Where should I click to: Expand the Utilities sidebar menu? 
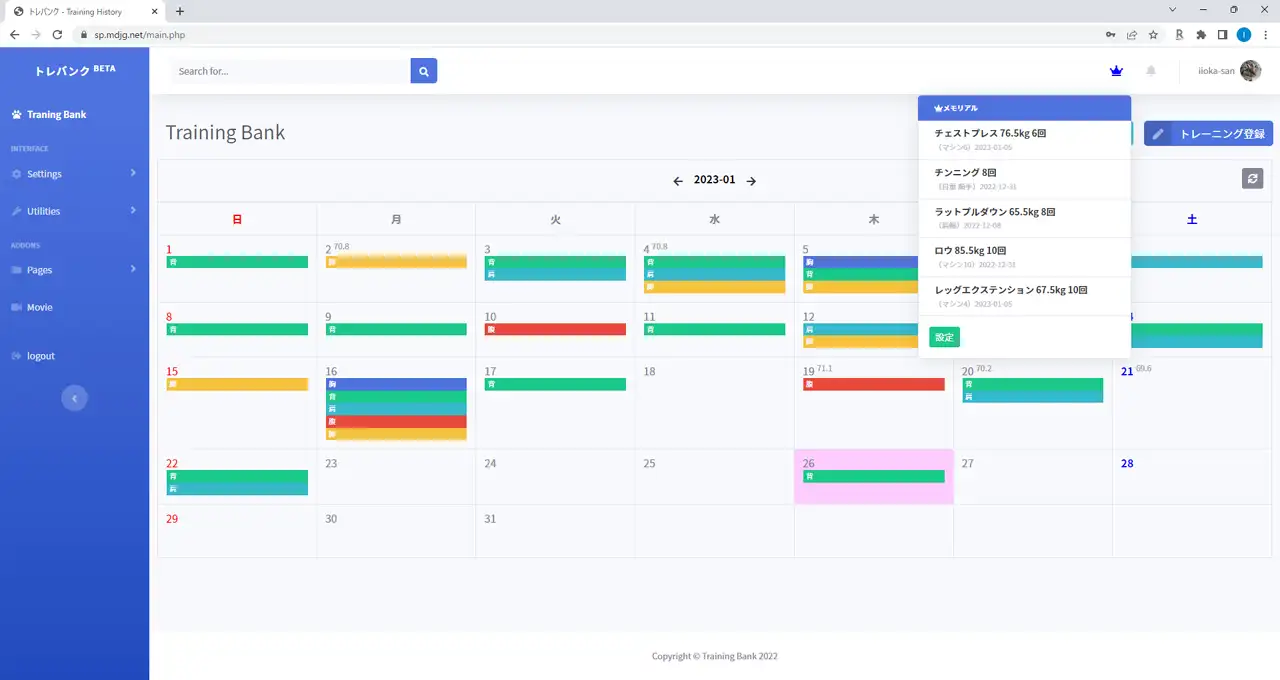tap(74, 211)
